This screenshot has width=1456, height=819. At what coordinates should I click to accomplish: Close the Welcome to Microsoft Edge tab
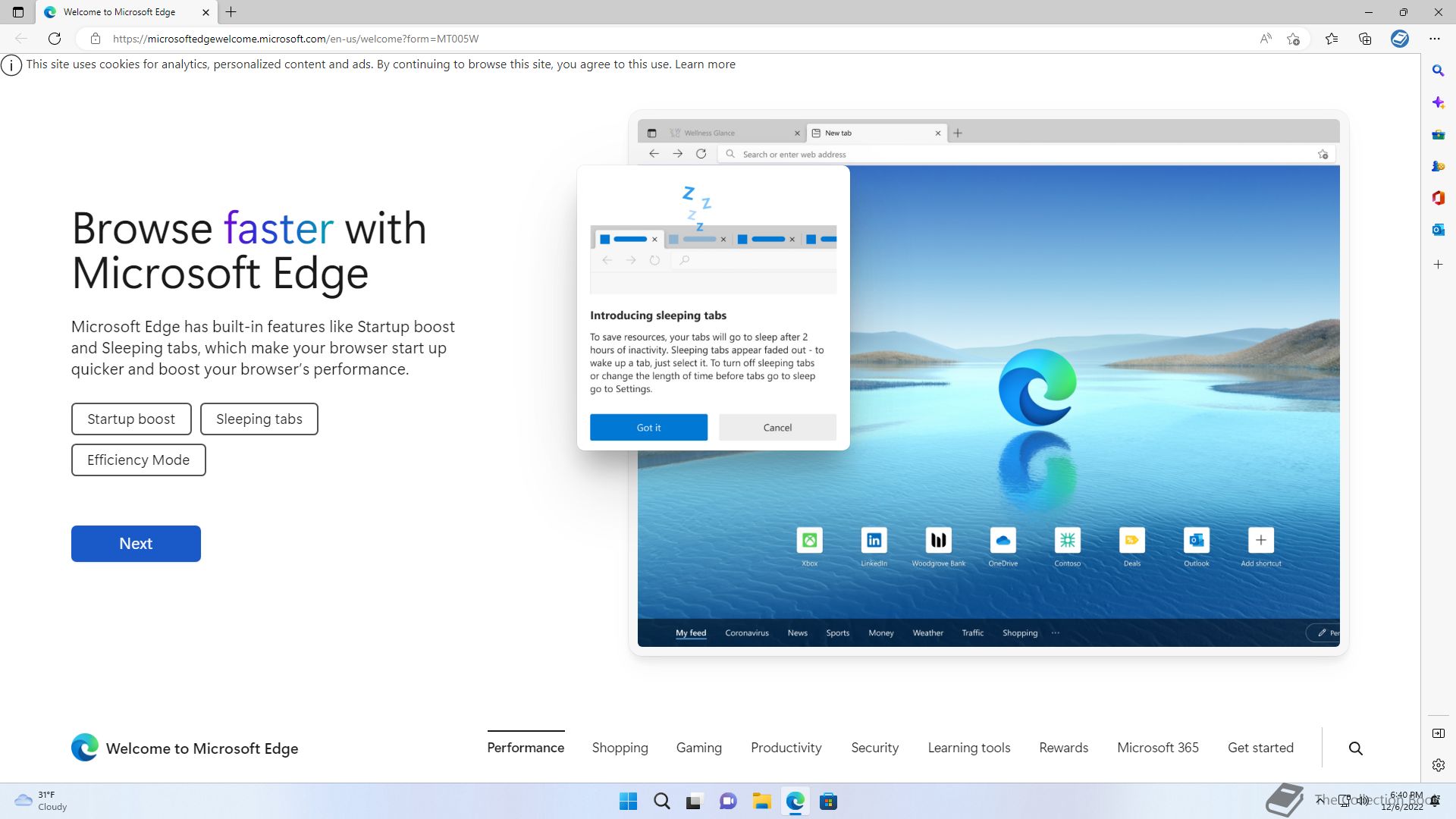click(x=206, y=12)
